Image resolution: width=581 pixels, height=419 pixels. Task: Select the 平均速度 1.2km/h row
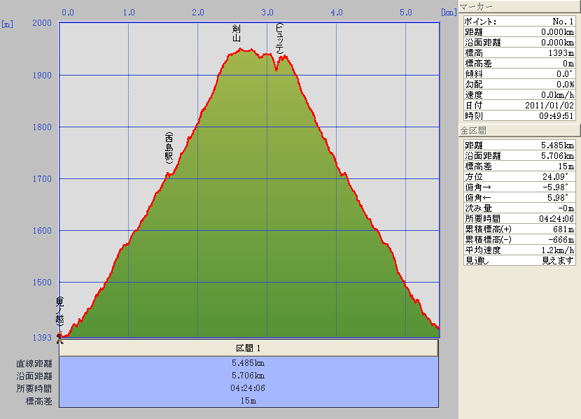pos(519,250)
